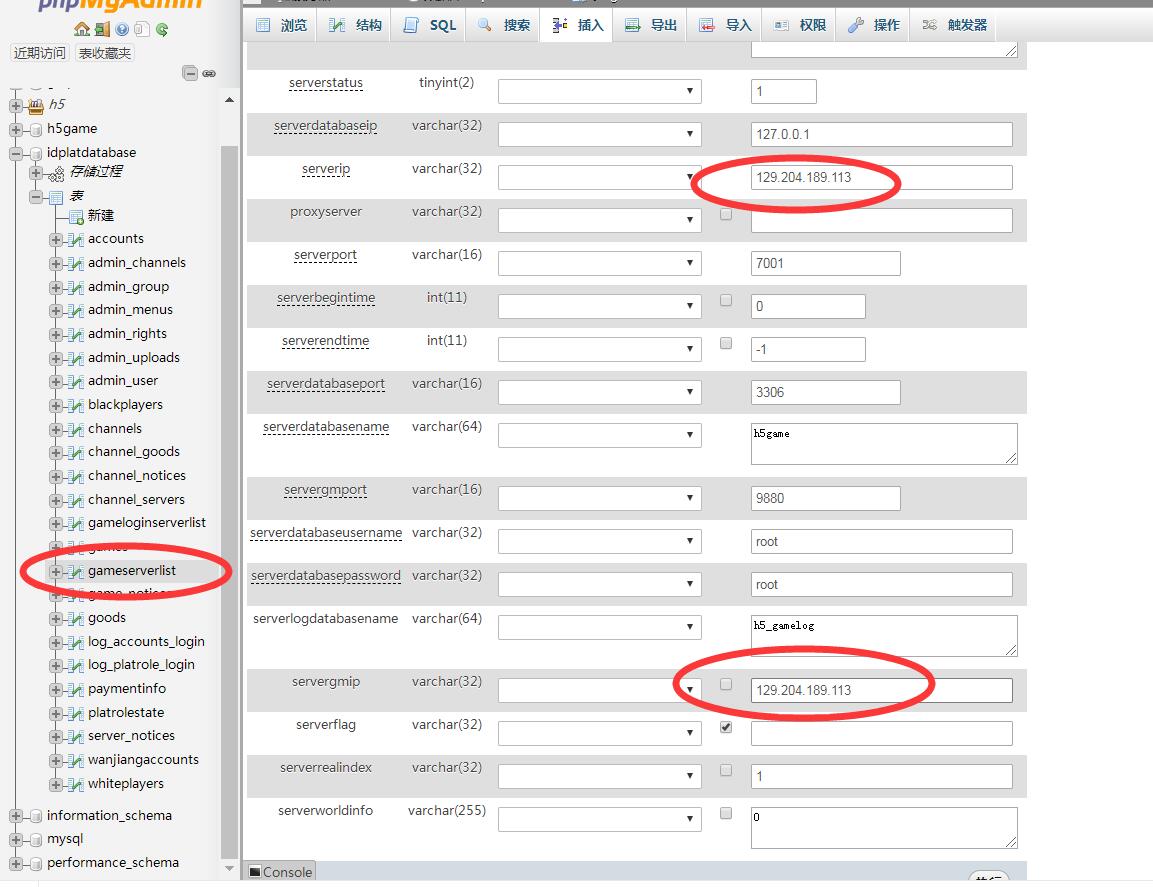Open the gameserverlist table link
Image resolution: width=1153 pixels, height=887 pixels.
pyautogui.click(x=132, y=571)
